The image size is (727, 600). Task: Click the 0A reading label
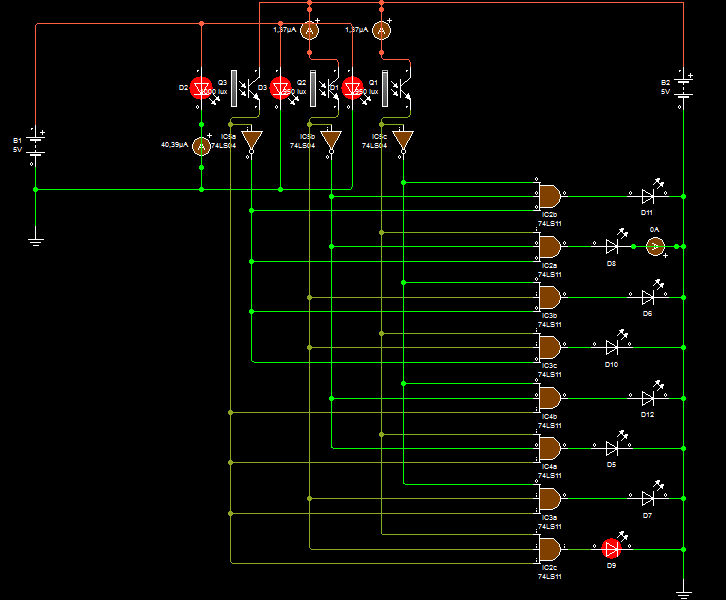point(654,230)
